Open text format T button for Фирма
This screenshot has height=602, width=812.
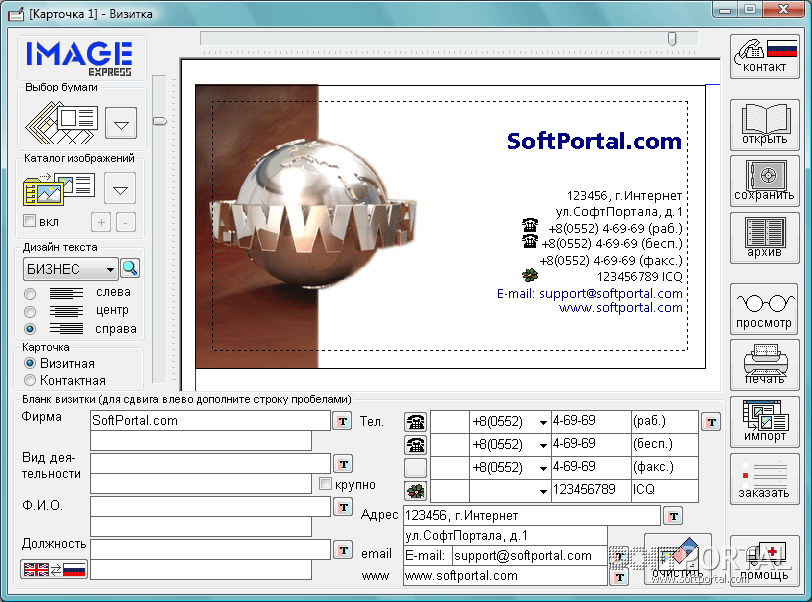coord(343,421)
